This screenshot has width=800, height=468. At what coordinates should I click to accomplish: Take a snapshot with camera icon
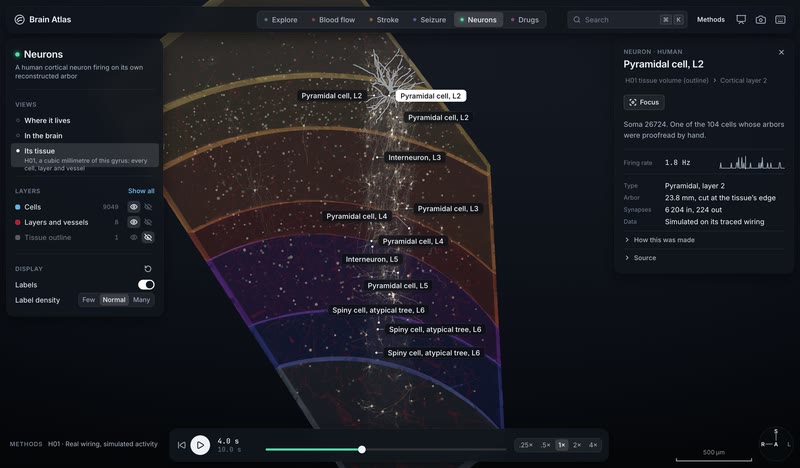point(761,19)
